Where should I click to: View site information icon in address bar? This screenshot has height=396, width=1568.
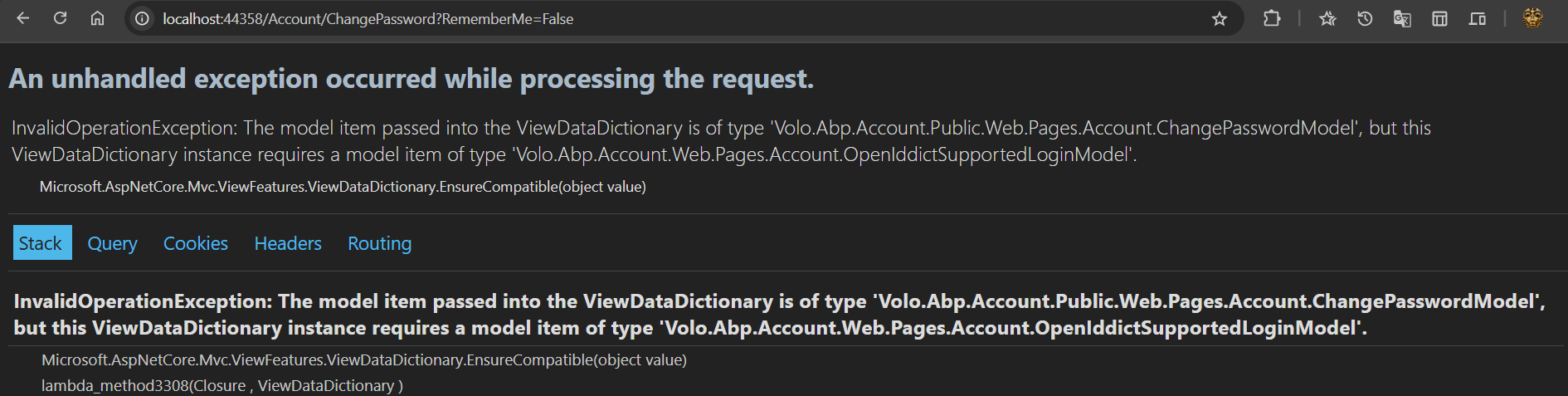point(143,18)
